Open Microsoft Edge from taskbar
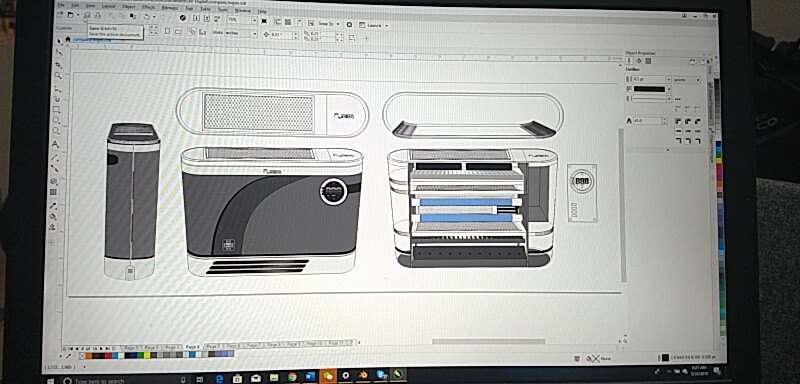Screen dimensions: 800x384 pyautogui.click(x=219, y=379)
